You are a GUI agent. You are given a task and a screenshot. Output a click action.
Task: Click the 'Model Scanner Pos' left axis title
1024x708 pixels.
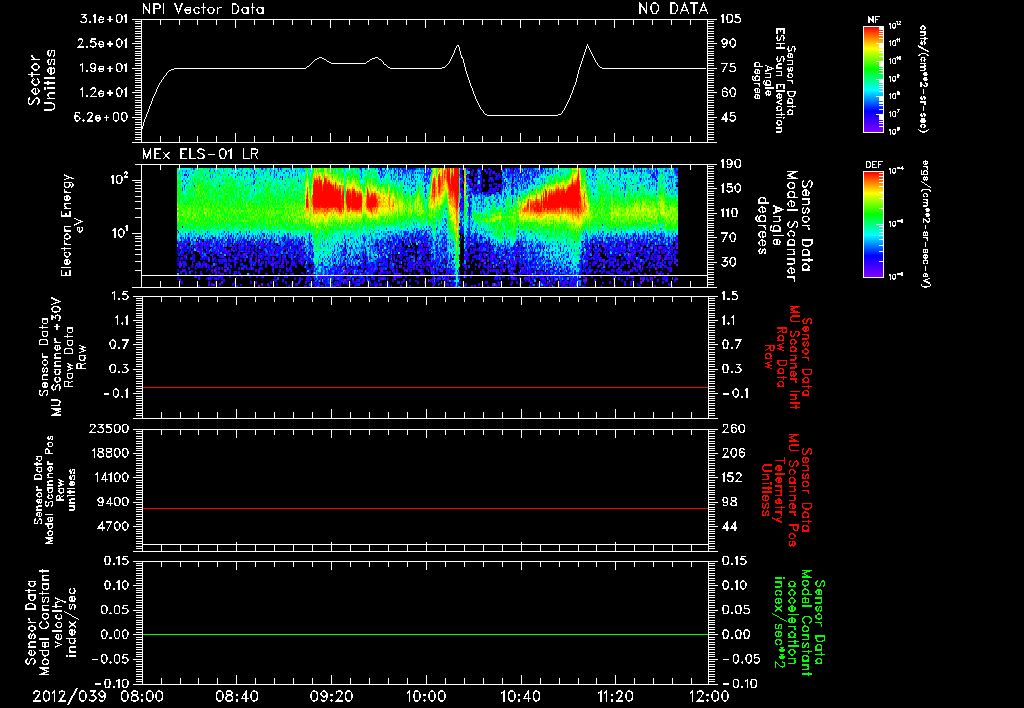tap(55, 490)
